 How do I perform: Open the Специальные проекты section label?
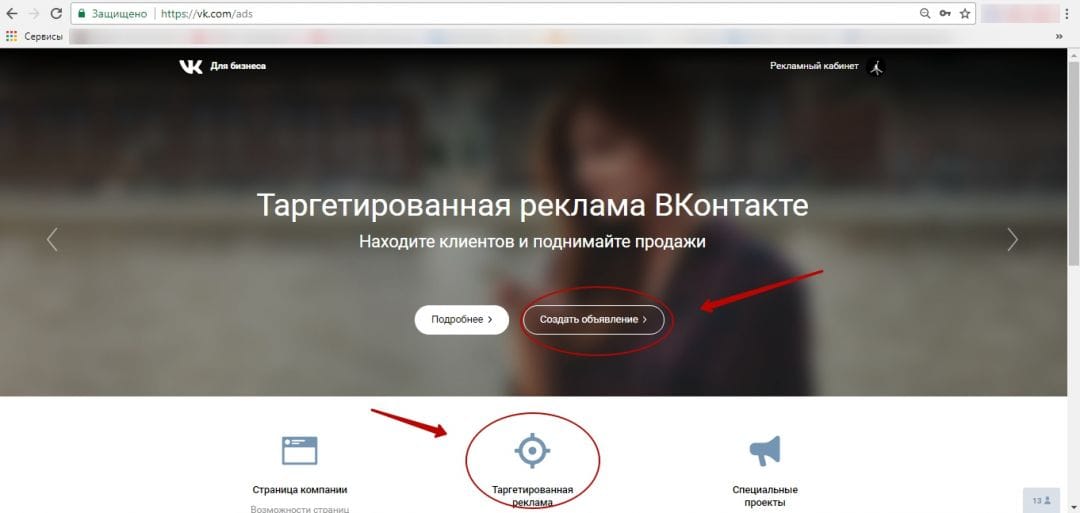pos(765,496)
